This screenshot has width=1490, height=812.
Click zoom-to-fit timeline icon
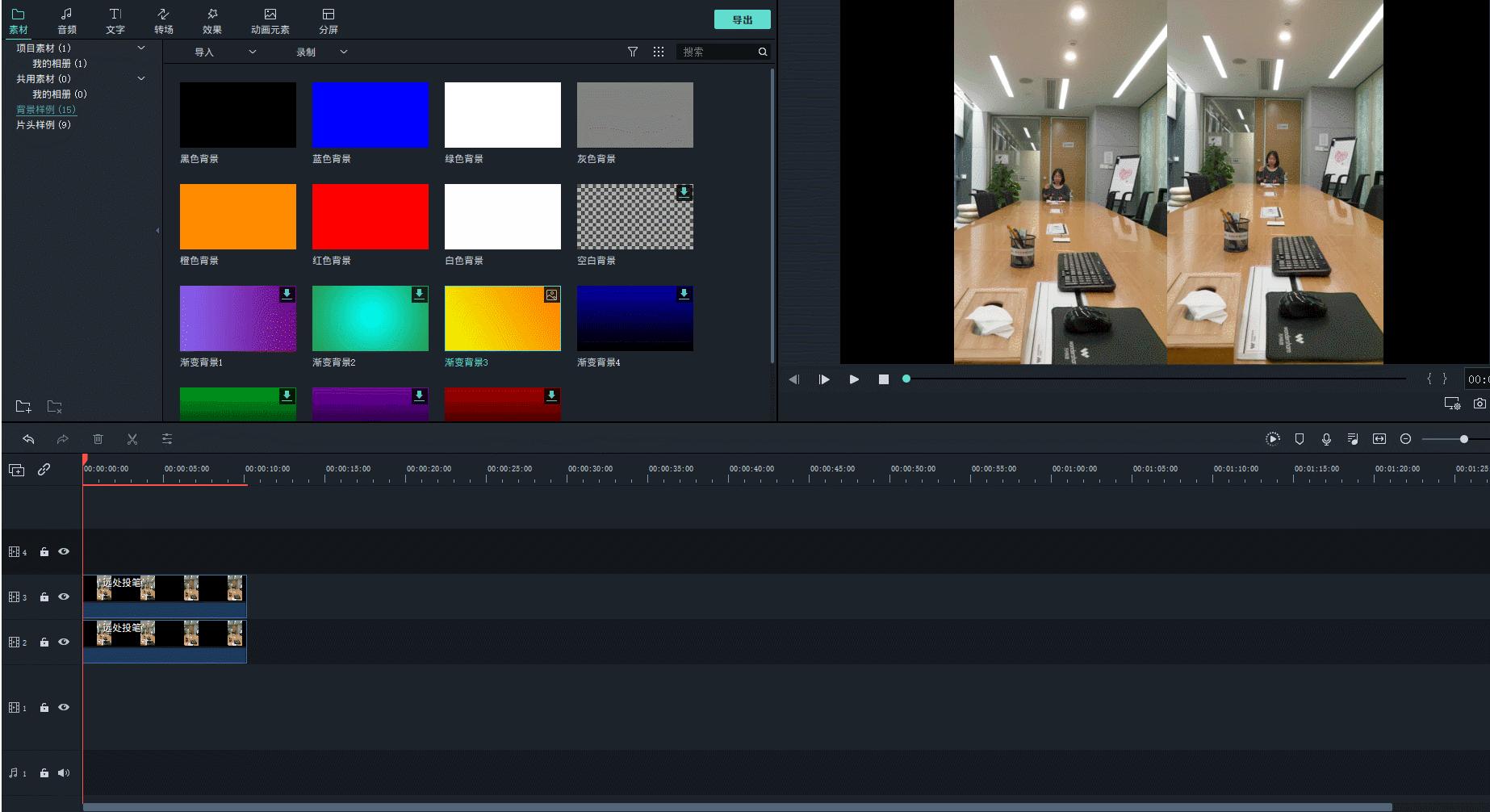tap(1379, 439)
